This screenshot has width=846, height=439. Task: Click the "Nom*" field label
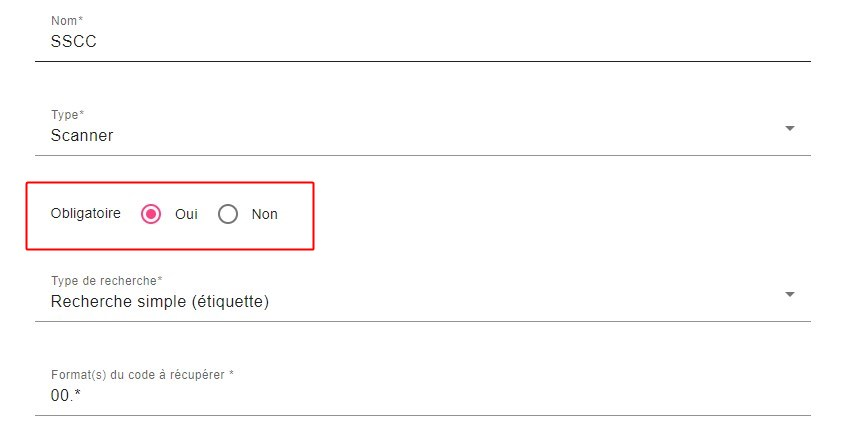[x=67, y=20]
